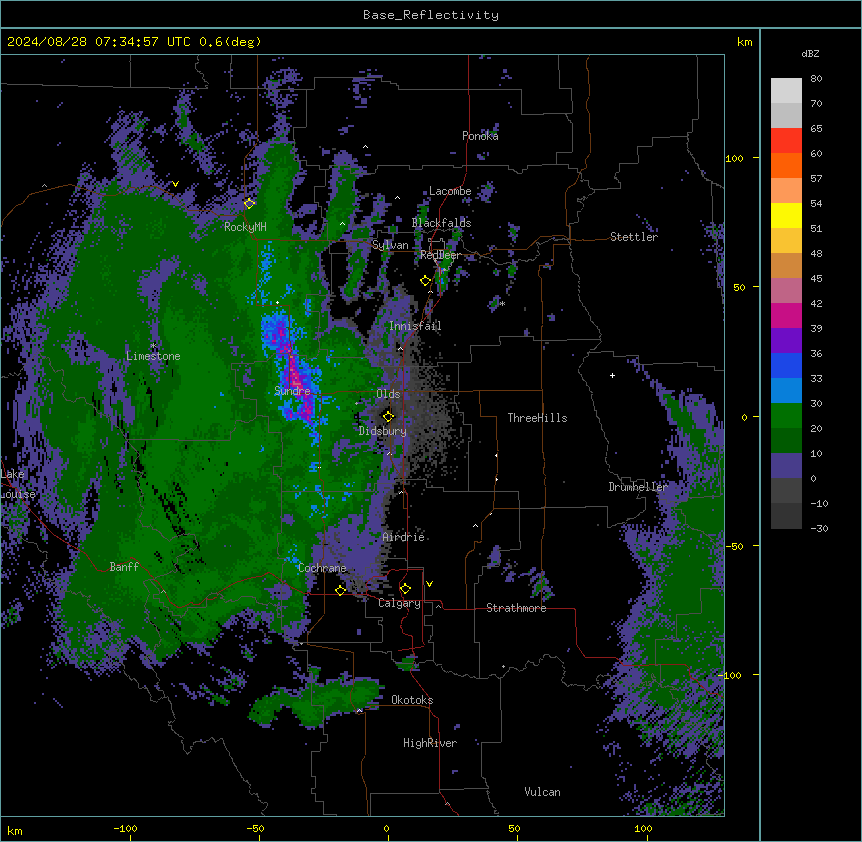Click the -50 tick on bottom axis
This screenshot has width=862, height=842.
tap(255, 829)
